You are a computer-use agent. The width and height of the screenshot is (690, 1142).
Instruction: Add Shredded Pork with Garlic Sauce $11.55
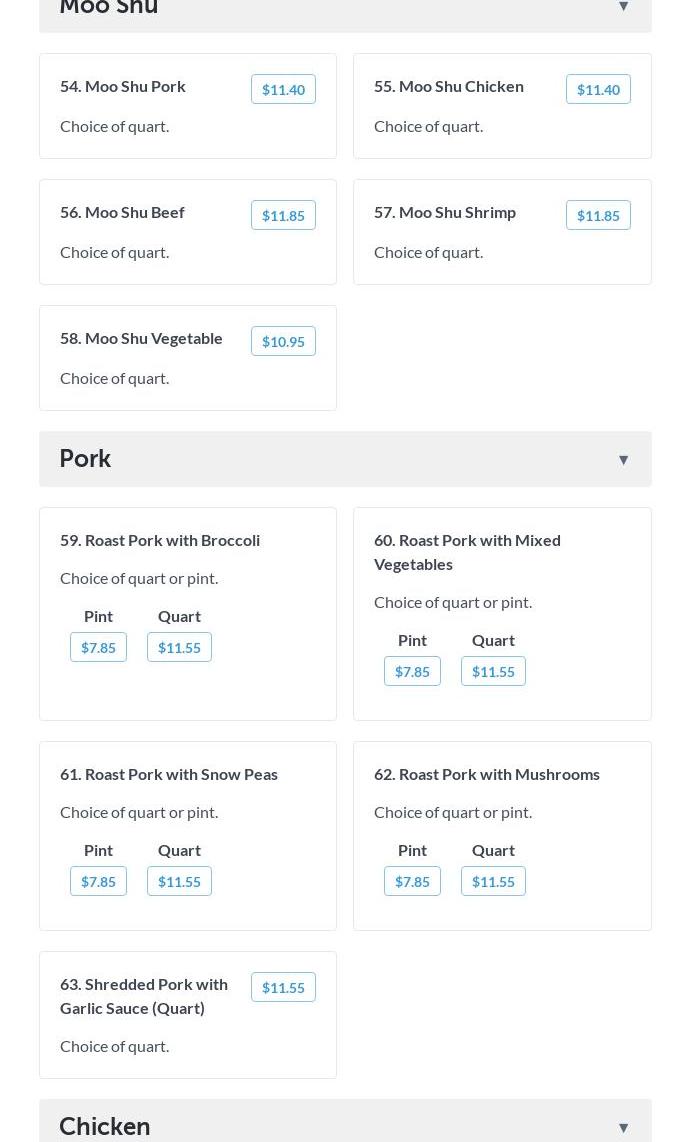pos(283,988)
